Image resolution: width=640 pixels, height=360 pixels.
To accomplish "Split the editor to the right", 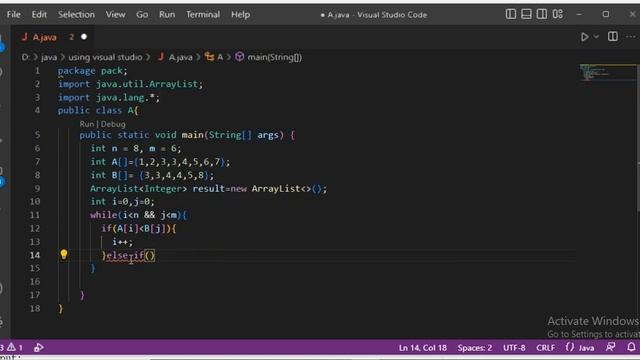I will (613, 37).
